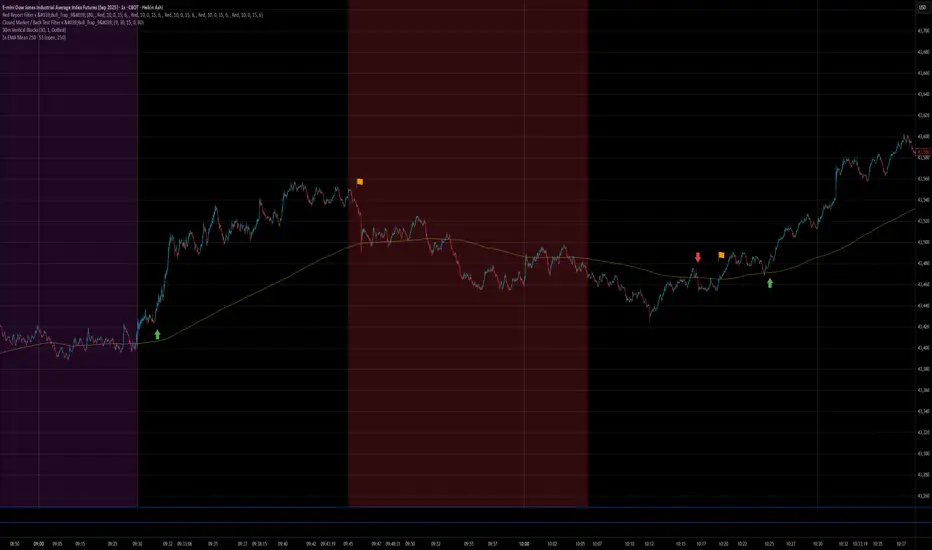Click the 43,620 price axis label
The height and width of the screenshot is (550, 932).
pyautogui.click(x=923, y=115)
